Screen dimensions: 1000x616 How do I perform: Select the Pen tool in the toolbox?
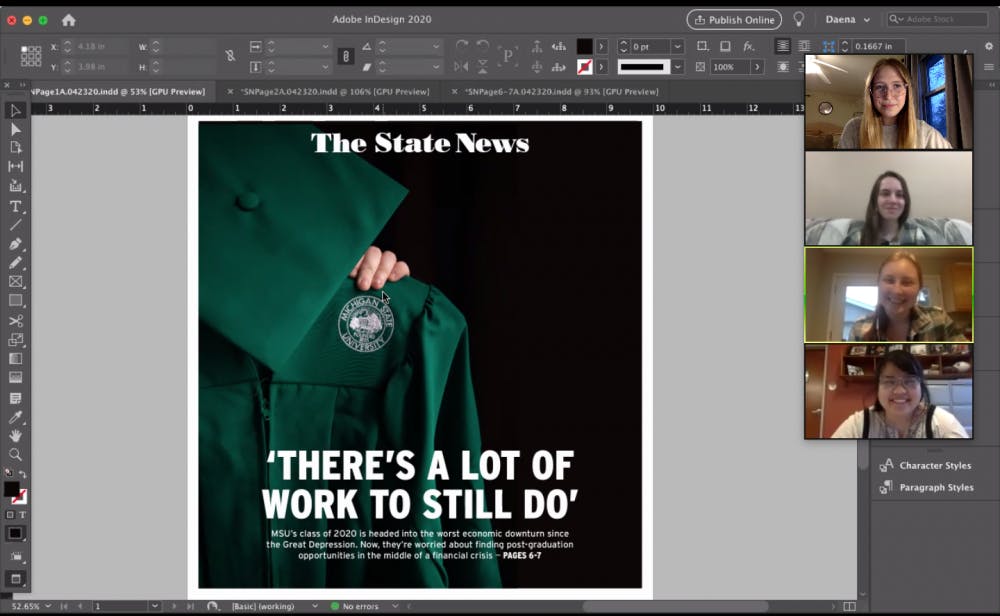[15, 244]
